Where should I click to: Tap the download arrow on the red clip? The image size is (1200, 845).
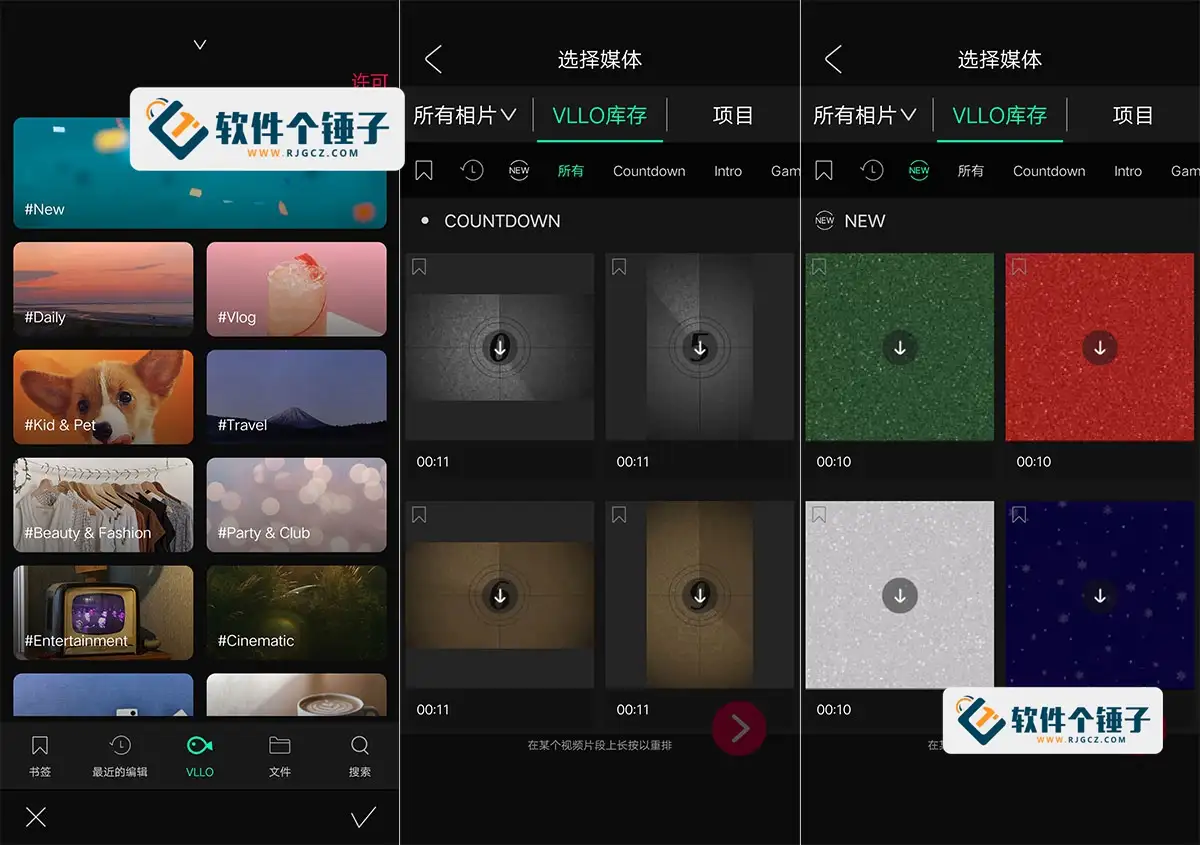click(x=1099, y=347)
